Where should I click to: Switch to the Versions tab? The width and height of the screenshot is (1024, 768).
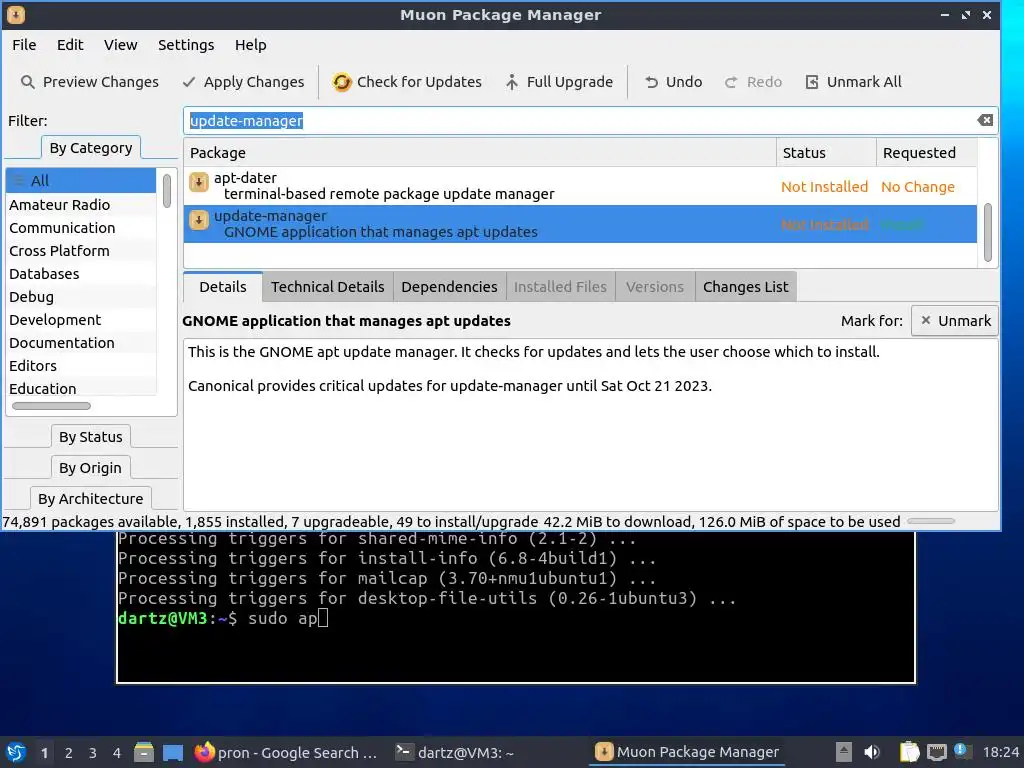(x=654, y=287)
